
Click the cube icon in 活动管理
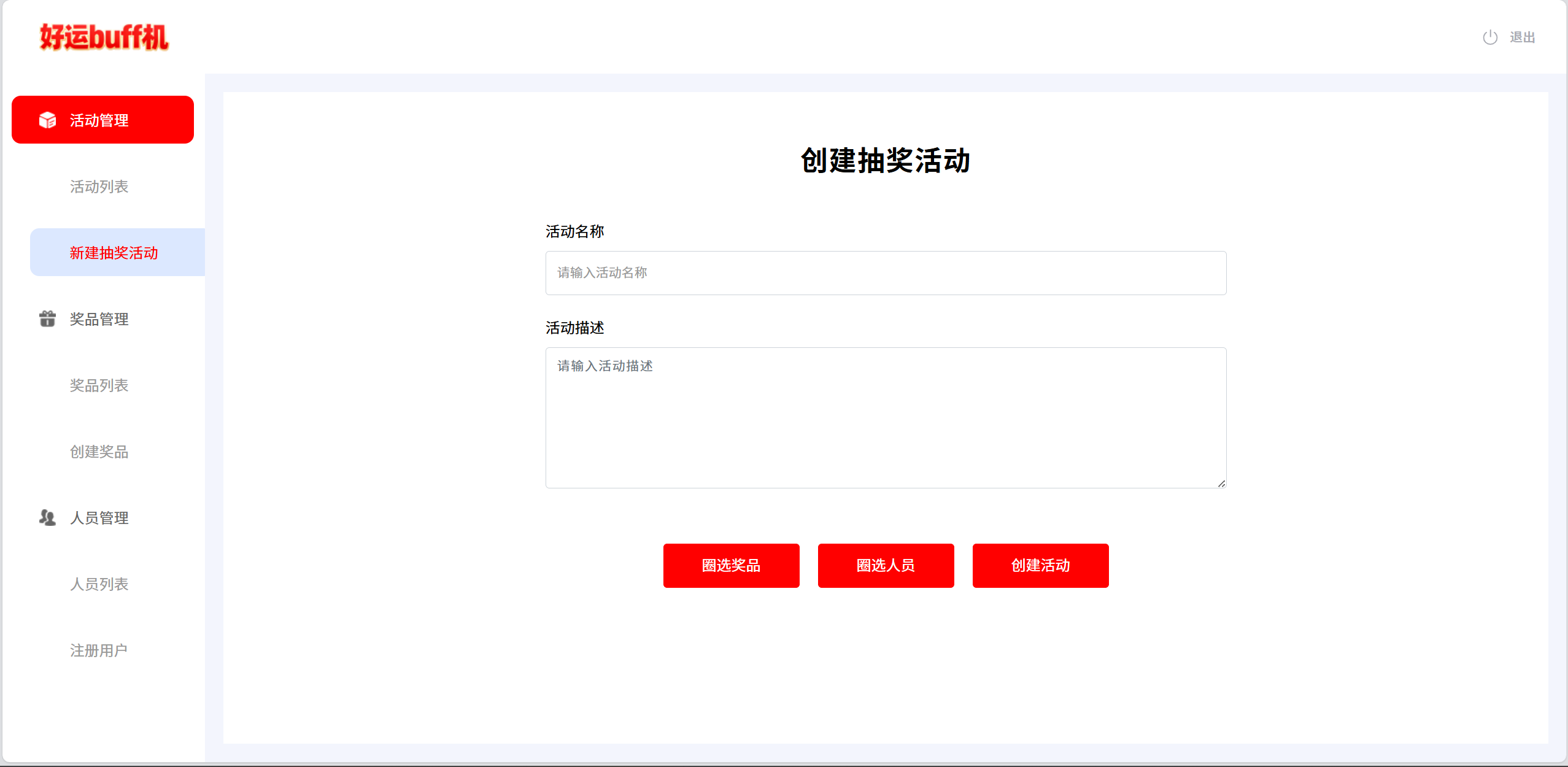(x=47, y=120)
